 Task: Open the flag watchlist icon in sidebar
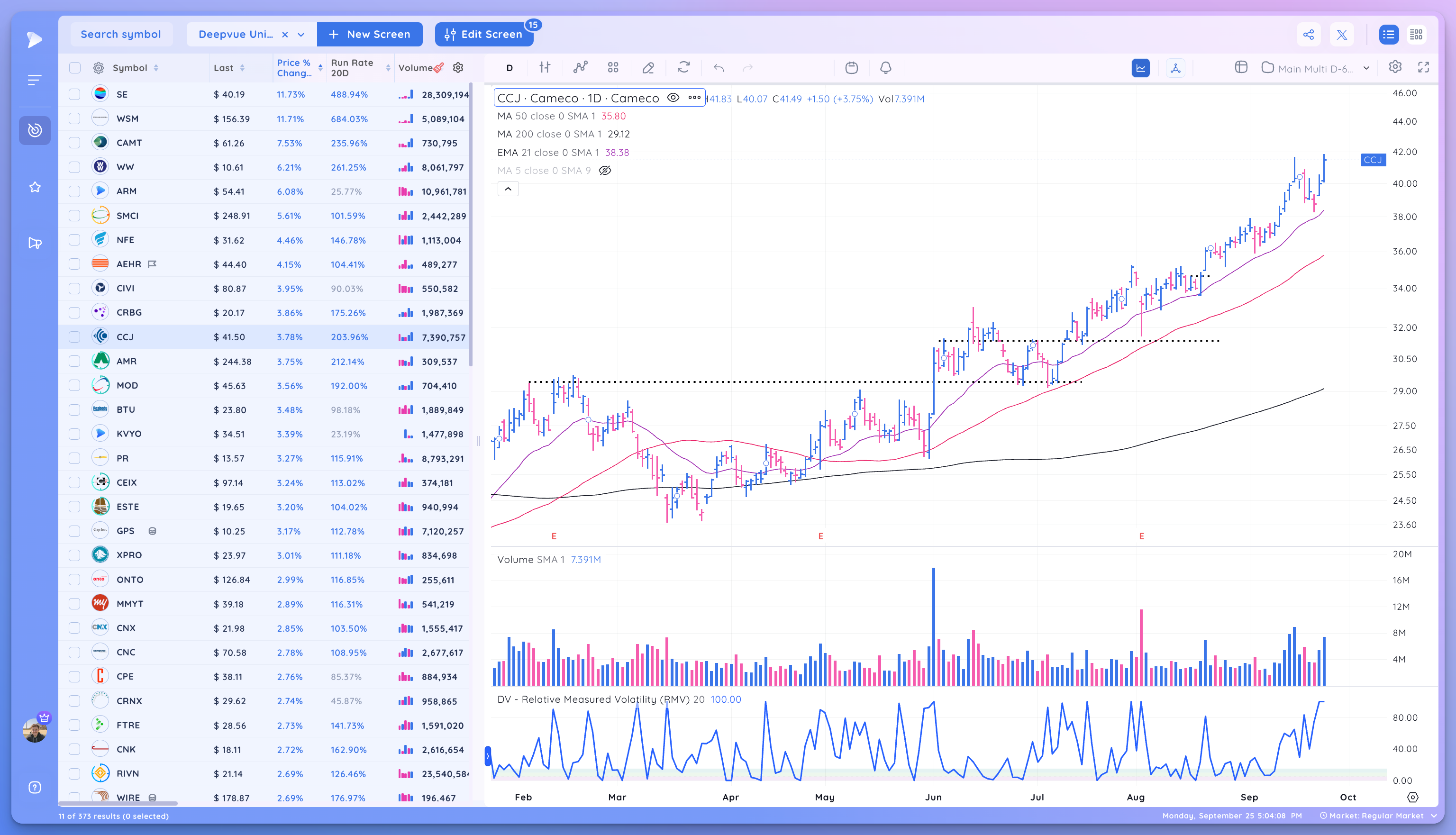(35, 243)
